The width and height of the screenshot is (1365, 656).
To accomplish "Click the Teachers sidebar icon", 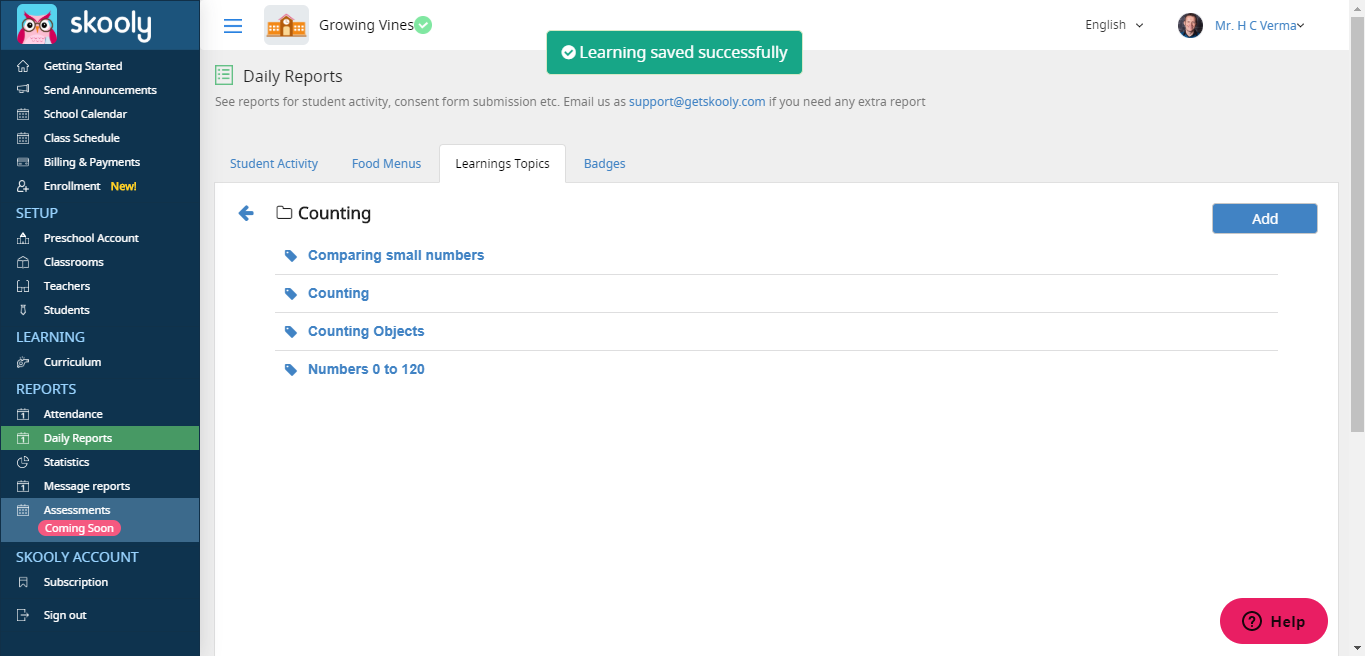I will (24, 286).
